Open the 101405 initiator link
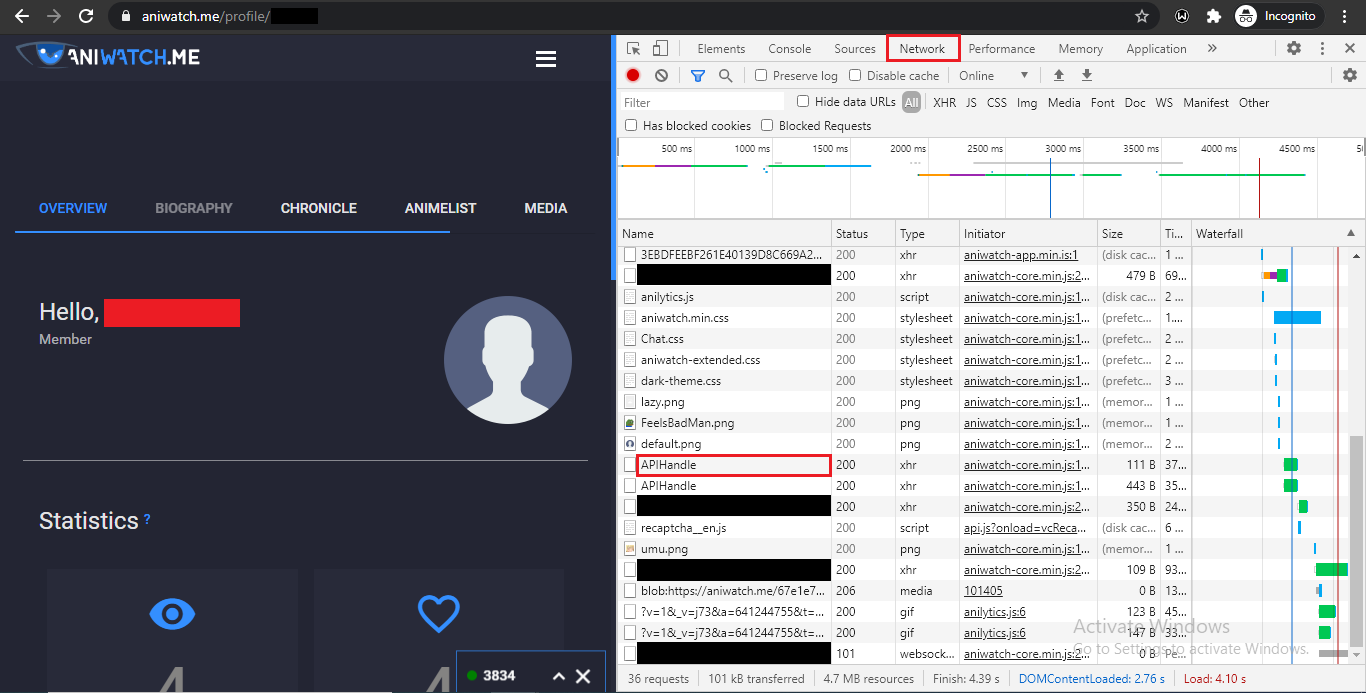 [983, 590]
